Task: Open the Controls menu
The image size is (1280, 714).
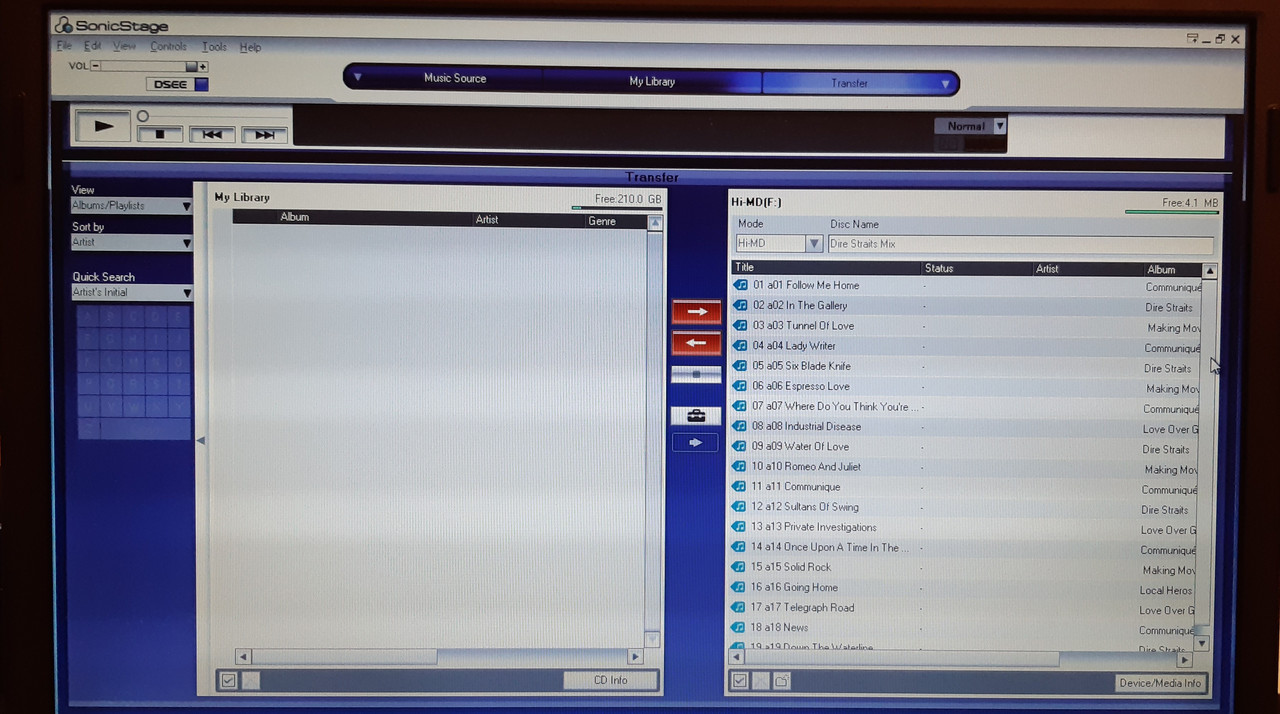Action: [x=168, y=46]
